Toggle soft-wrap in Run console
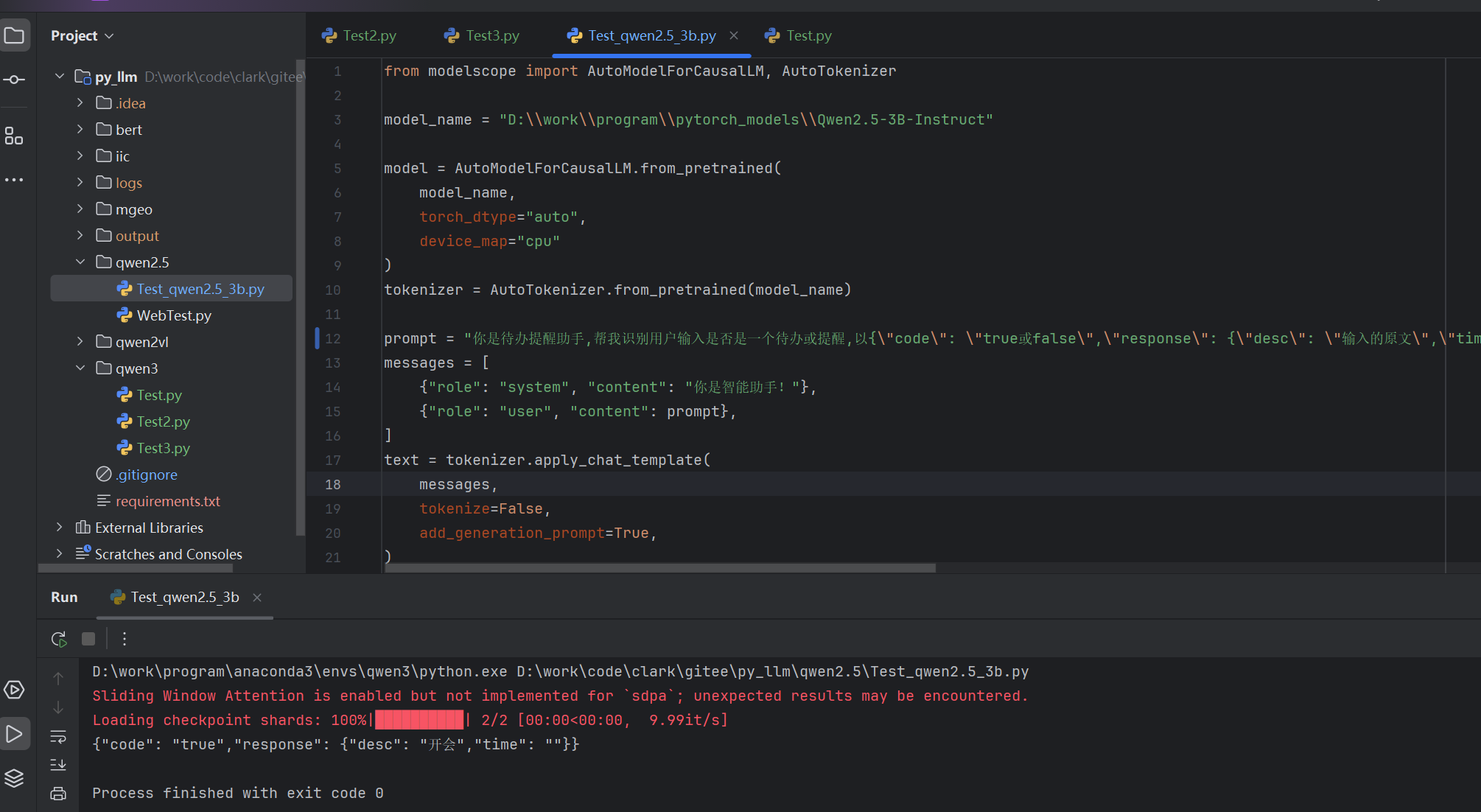Screen dimensions: 1481x812 click(x=58, y=736)
